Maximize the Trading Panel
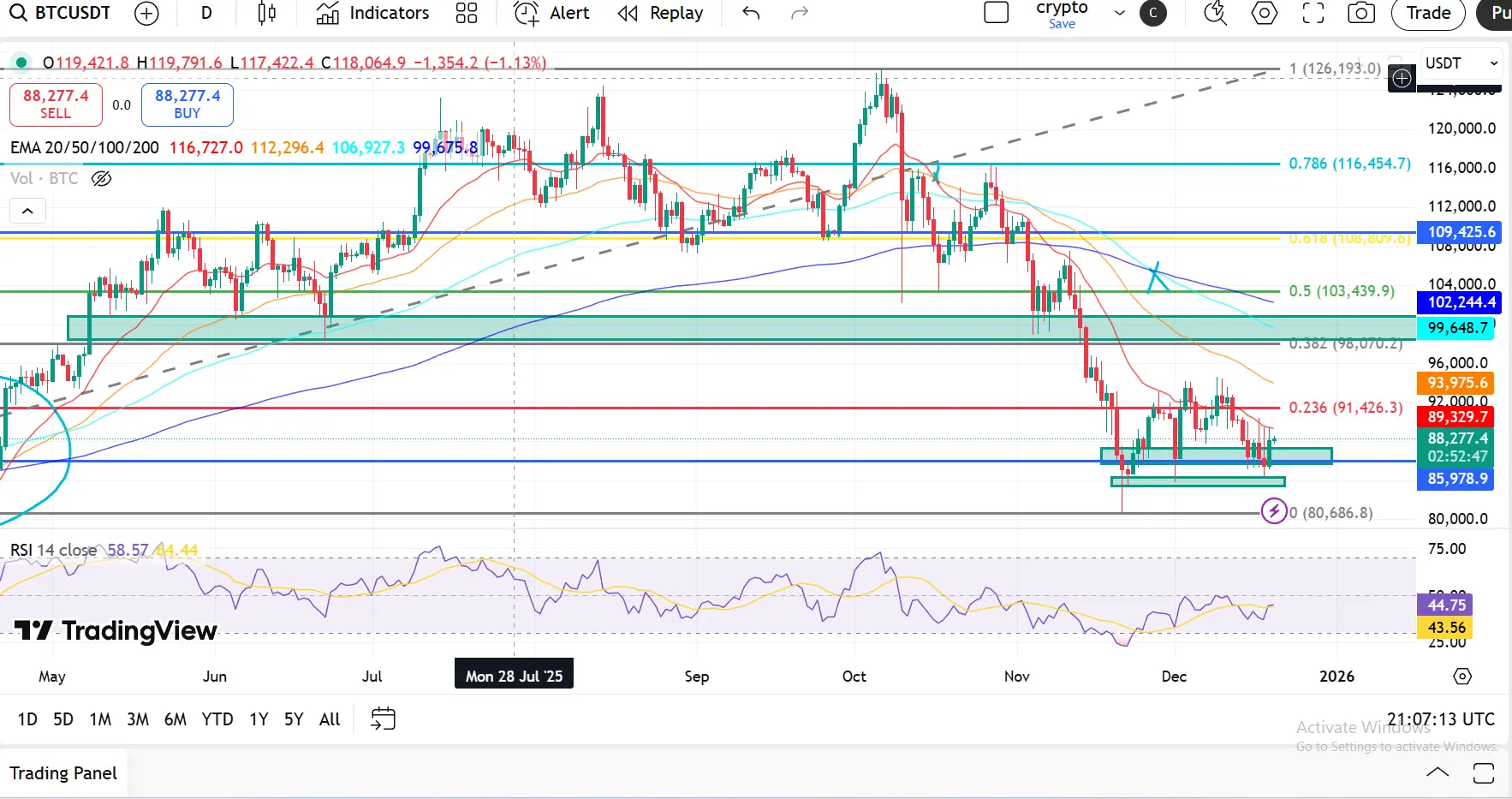 pos(1484,773)
